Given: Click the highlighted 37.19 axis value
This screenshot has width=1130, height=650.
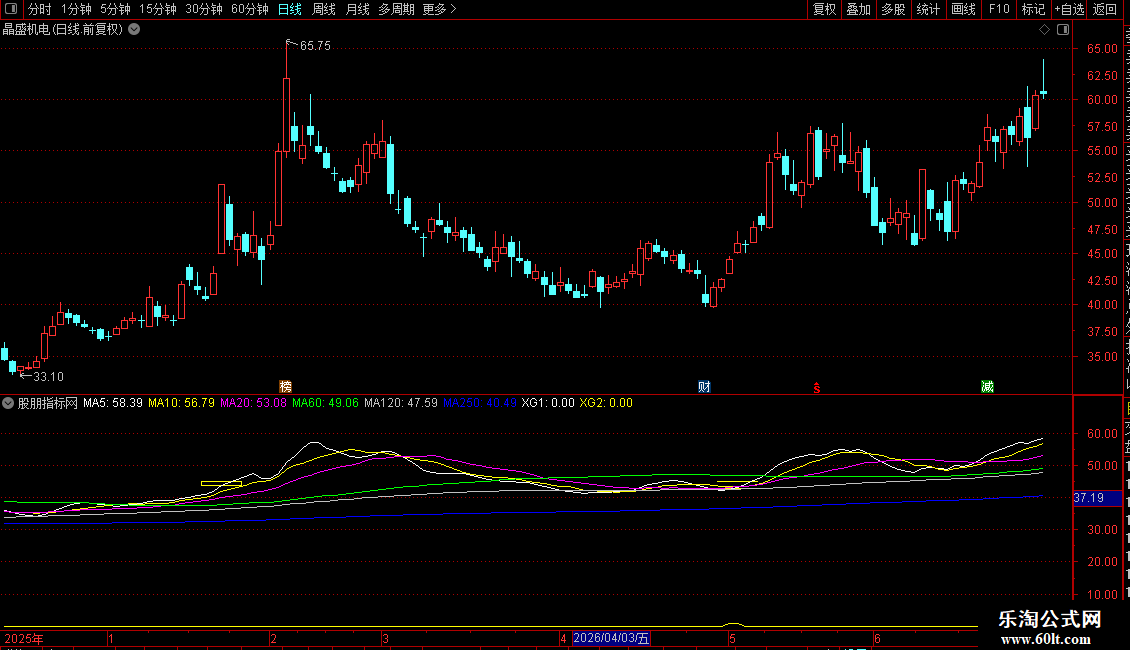Looking at the screenshot, I should 1097,498.
